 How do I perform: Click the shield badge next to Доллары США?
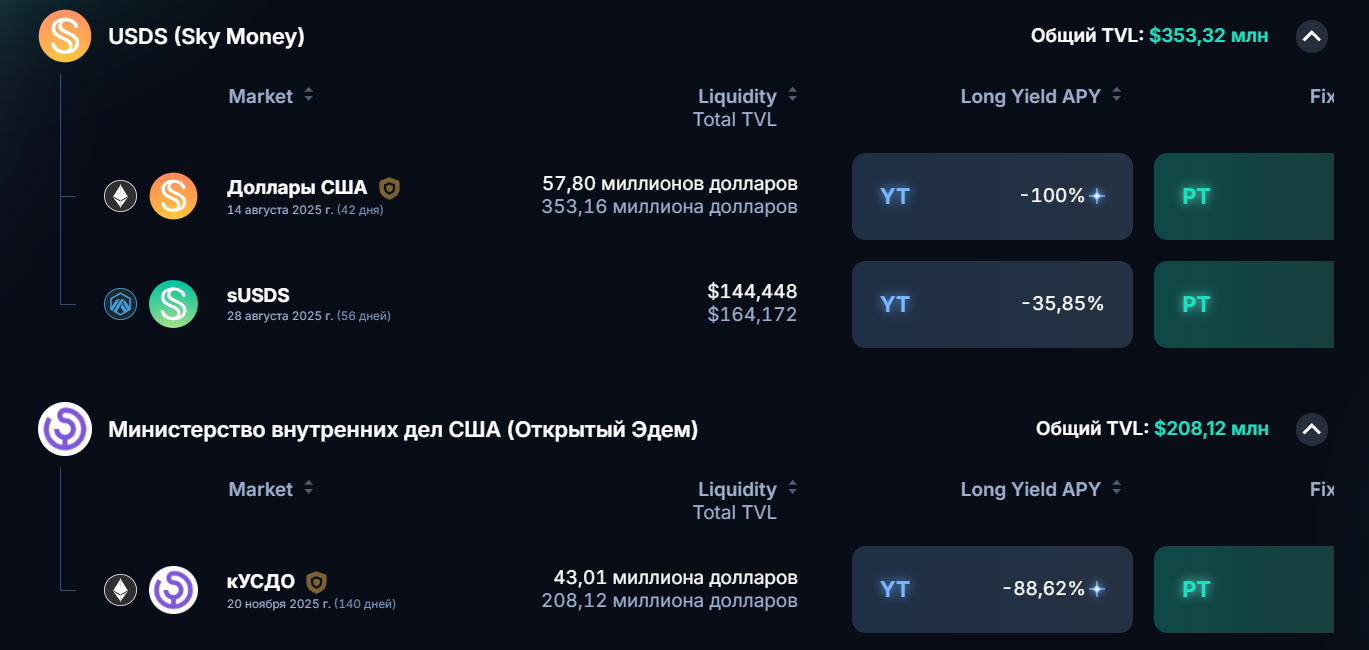(389, 188)
